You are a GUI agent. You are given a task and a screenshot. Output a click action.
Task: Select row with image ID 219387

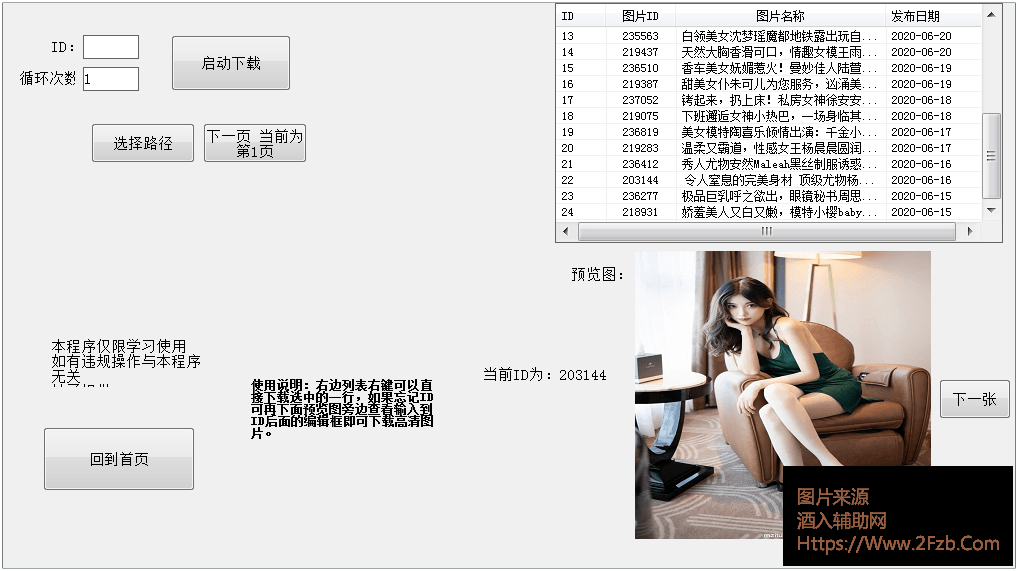769,84
